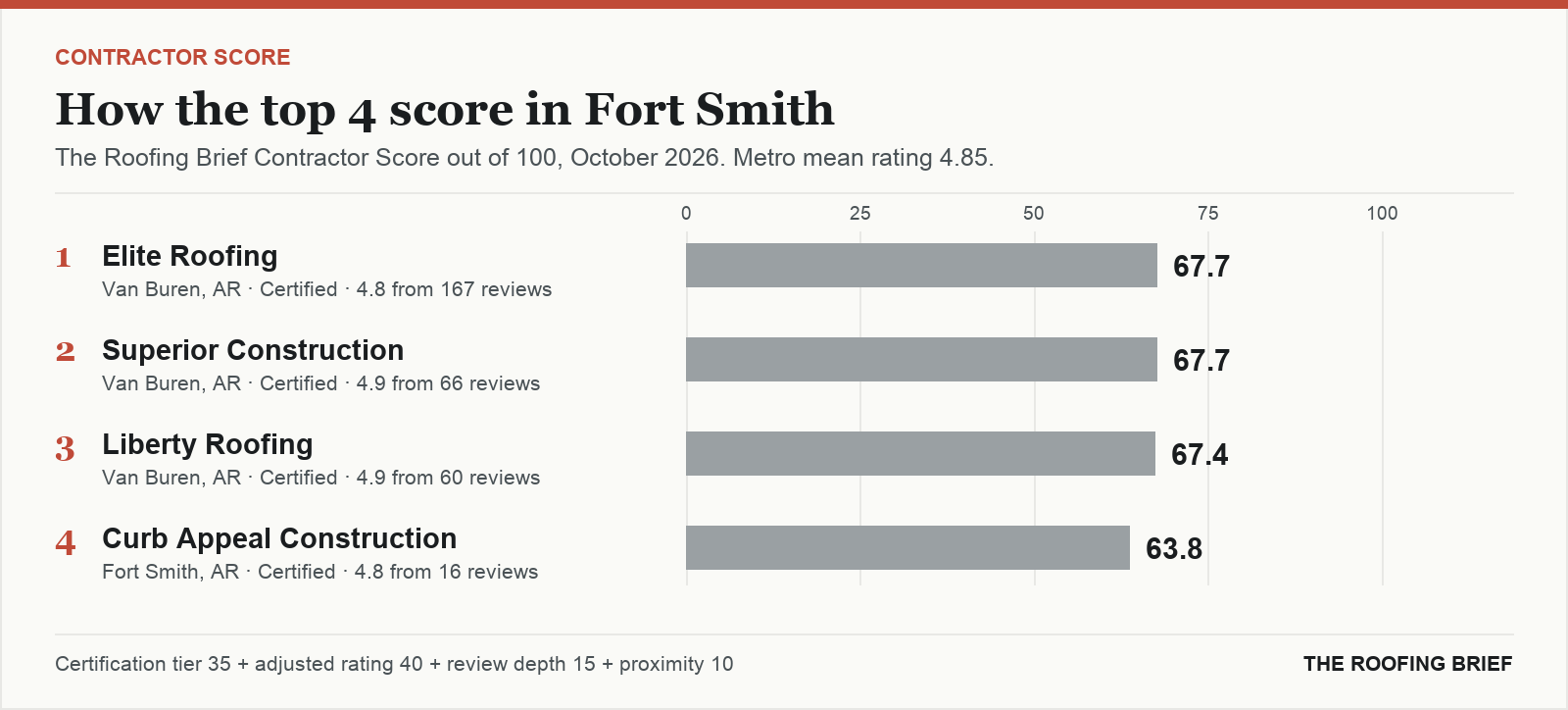This screenshot has height=710, width=1568.
Task: Click the rank number 4 beside Curb Appeal Construction
Action: pyautogui.click(x=65, y=542)
